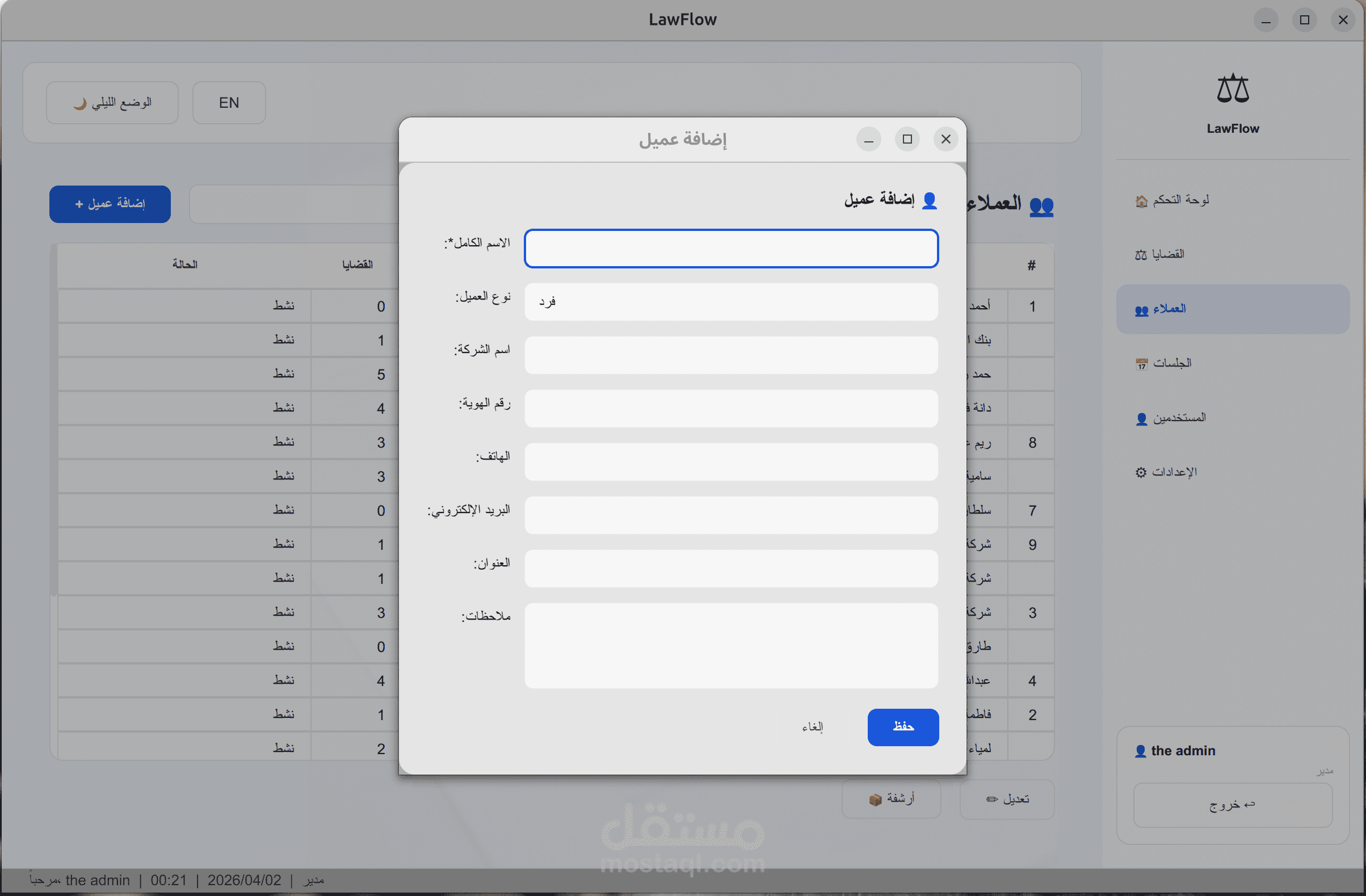Toggle night mode with moon button

coord(112,103)
